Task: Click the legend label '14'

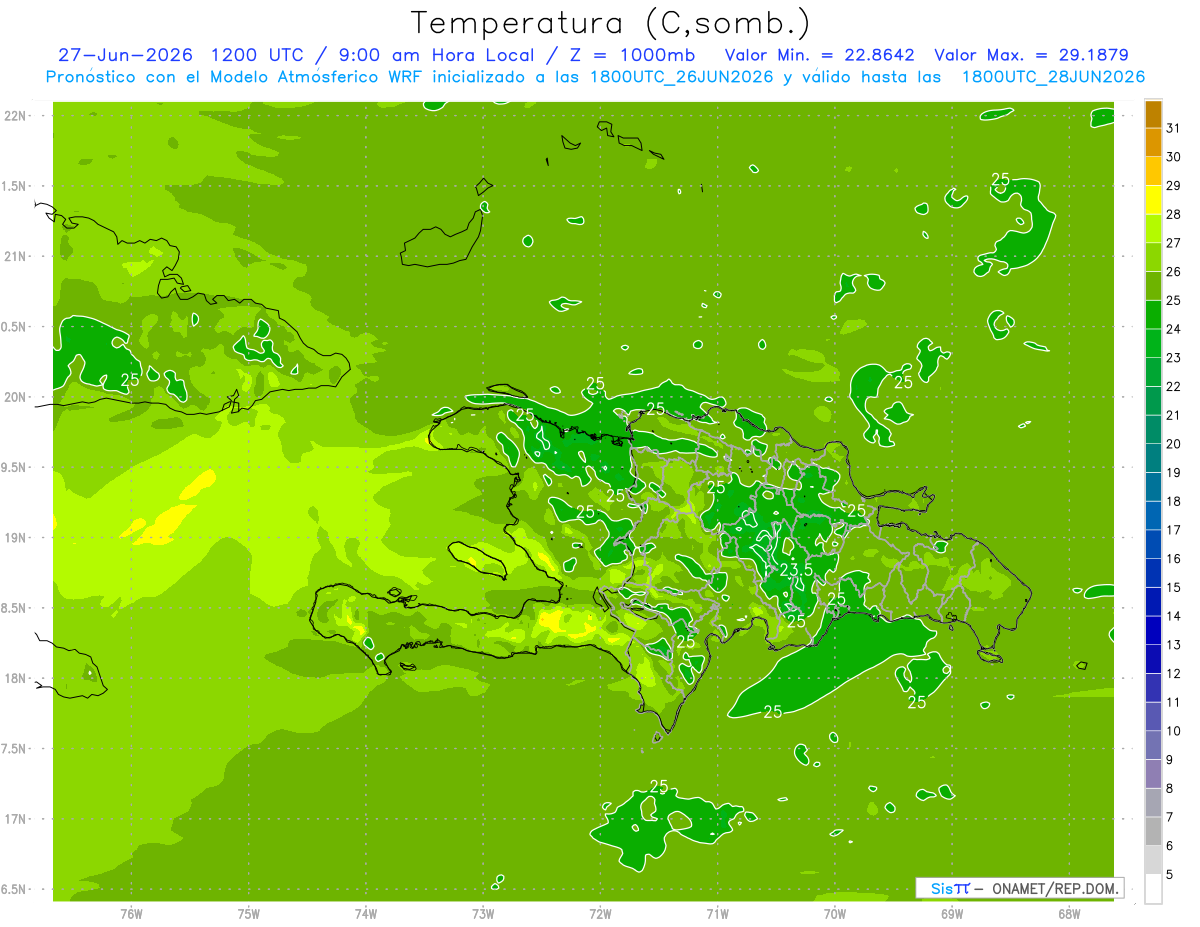Action: click(1174, 616)
